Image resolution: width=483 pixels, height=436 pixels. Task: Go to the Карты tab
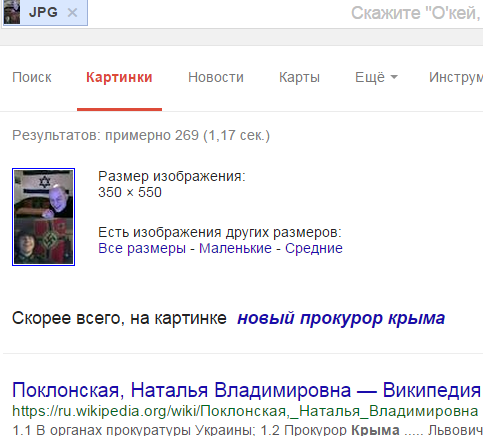click(299, 77)
